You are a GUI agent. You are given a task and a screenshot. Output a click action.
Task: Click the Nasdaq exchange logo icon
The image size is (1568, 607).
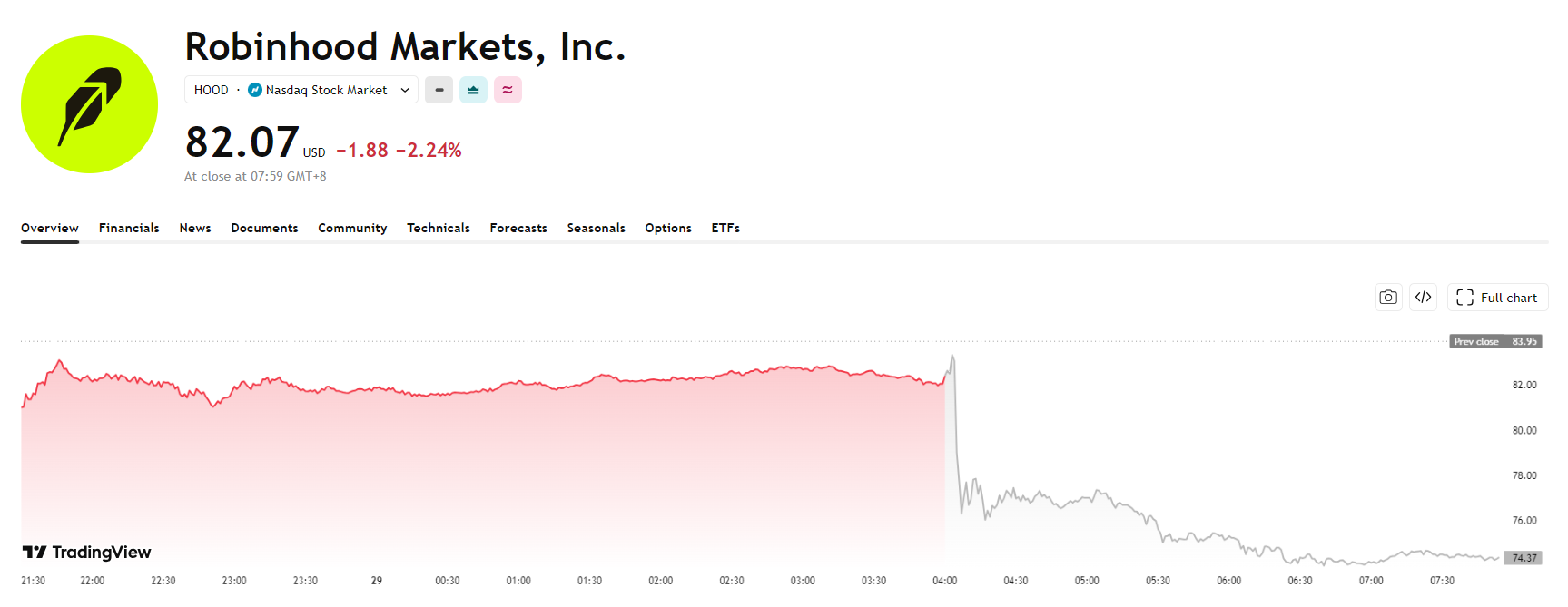[255, 90]
